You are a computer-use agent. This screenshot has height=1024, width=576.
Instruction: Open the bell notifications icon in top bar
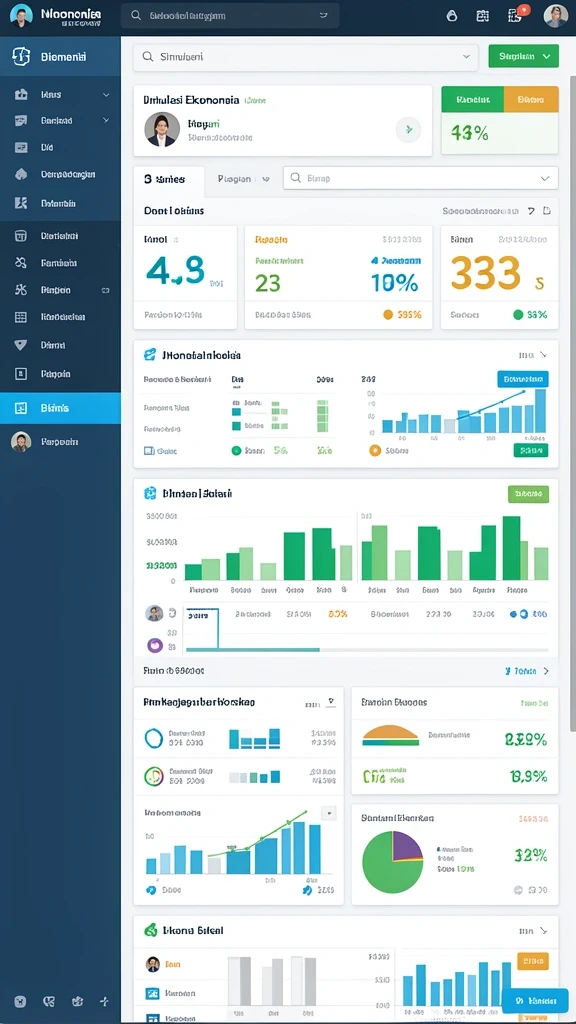451,16
